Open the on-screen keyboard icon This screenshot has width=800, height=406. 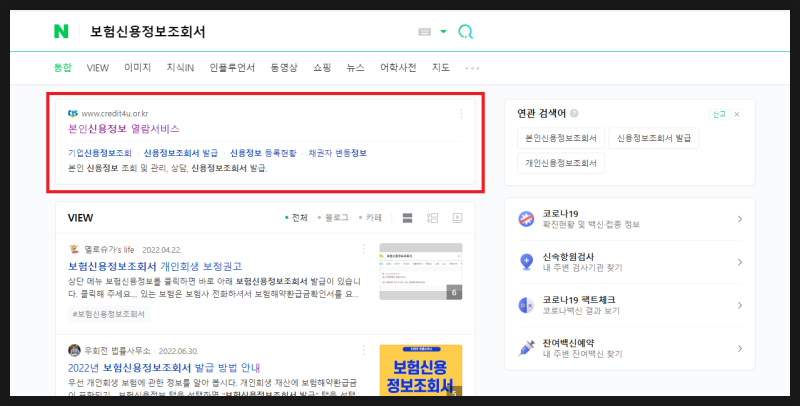(424, 32)
